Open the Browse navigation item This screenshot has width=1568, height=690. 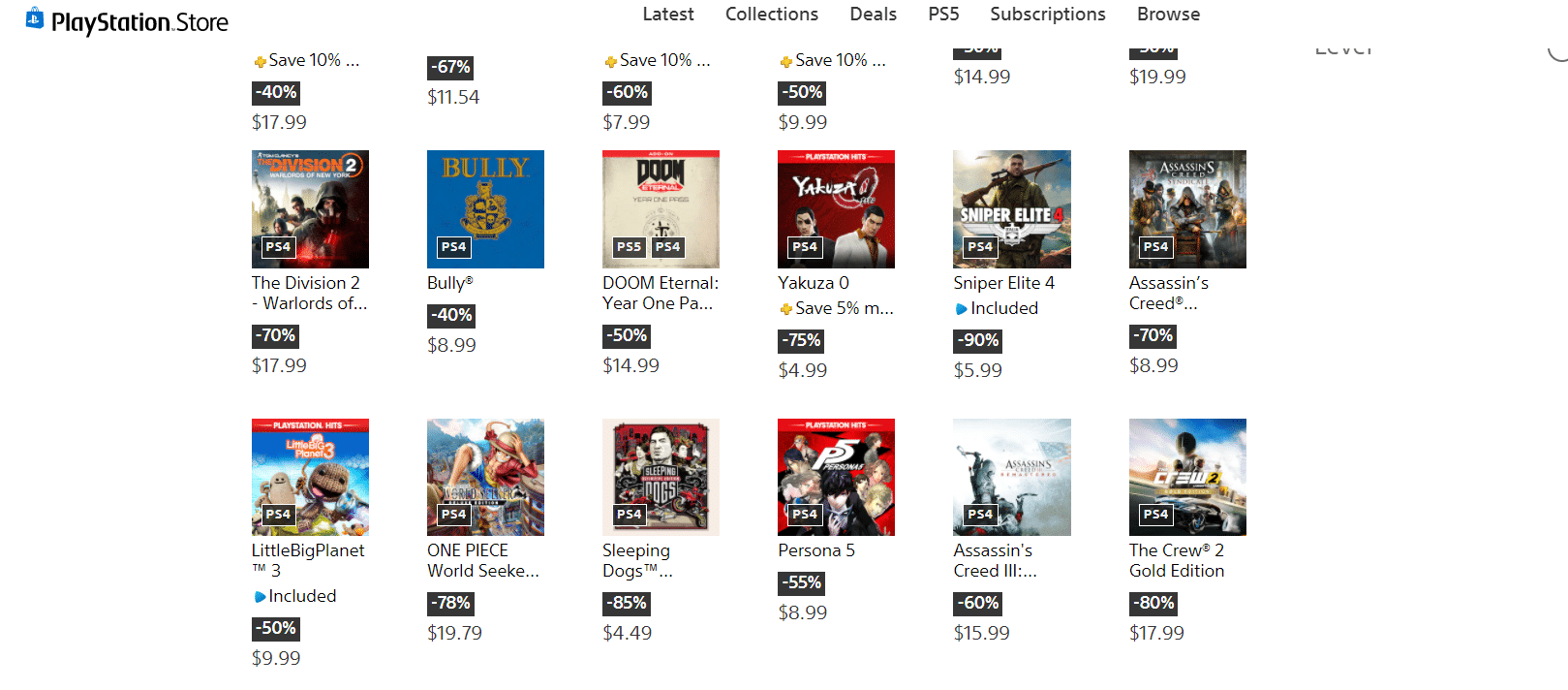(x=1169, y=15)
